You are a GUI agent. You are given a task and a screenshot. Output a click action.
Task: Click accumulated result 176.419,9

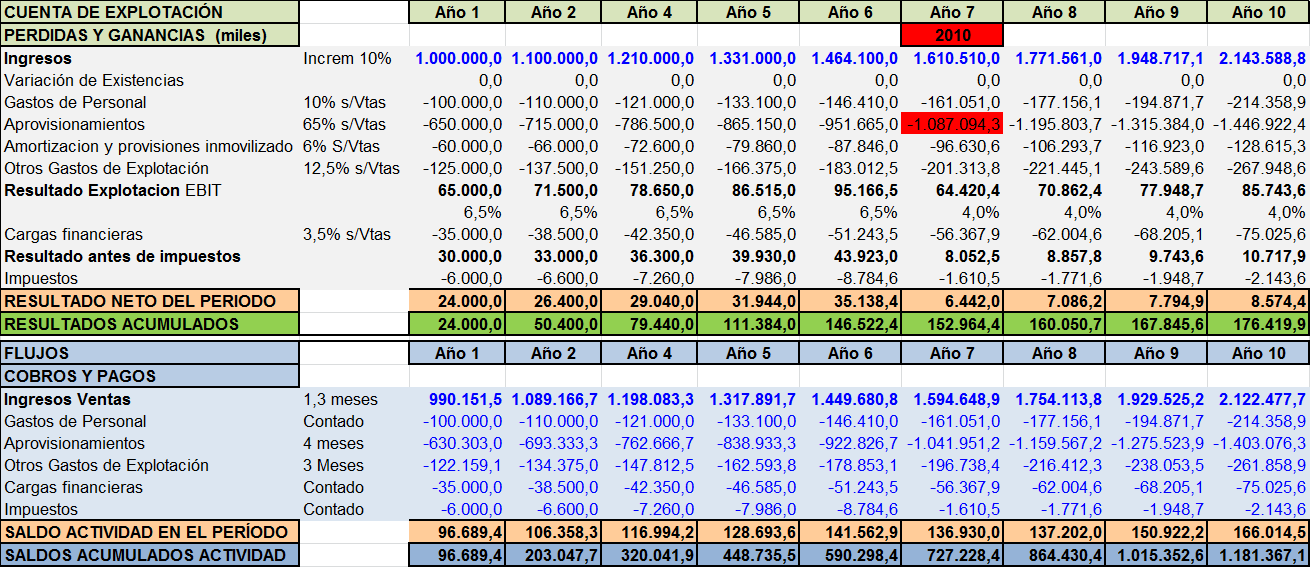(x=1258, y=324)
